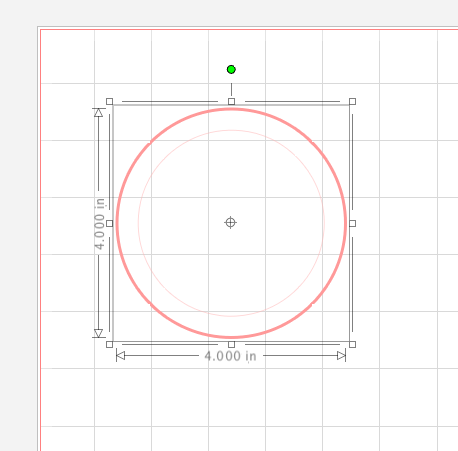The width and height of the screenshot is (458, 451).
Task: Select the thin pink inner circle
Action: 231,130
